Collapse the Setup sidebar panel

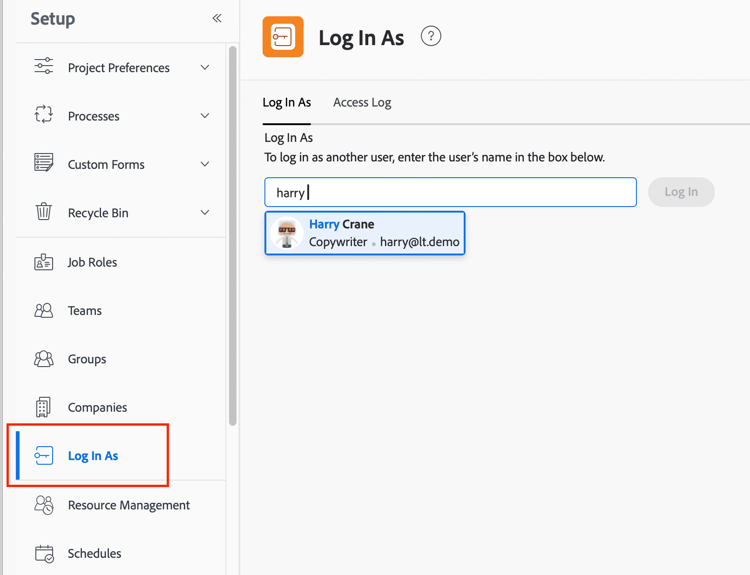[217, 18]
